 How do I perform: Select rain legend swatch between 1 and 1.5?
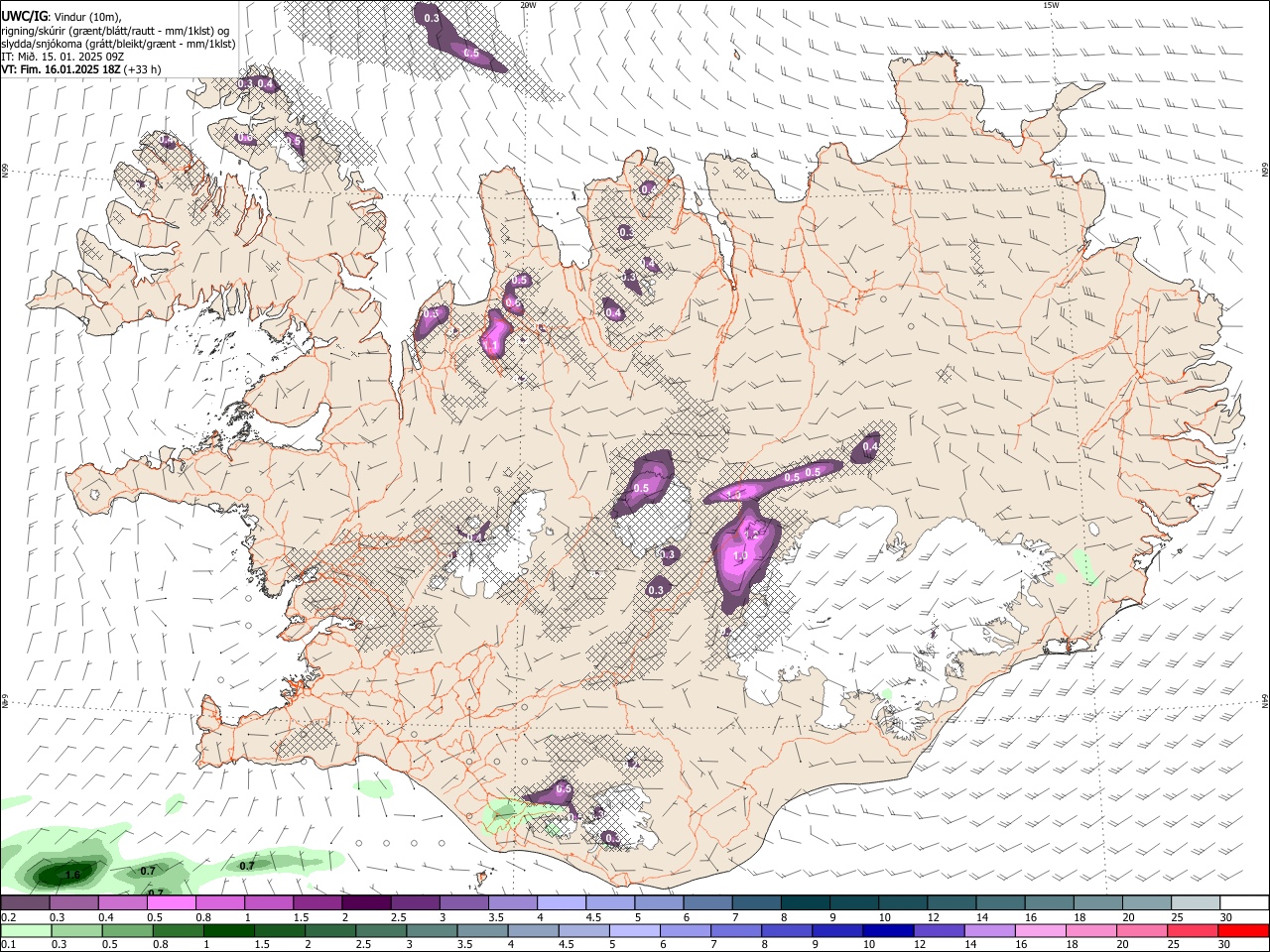click(228, 930)
